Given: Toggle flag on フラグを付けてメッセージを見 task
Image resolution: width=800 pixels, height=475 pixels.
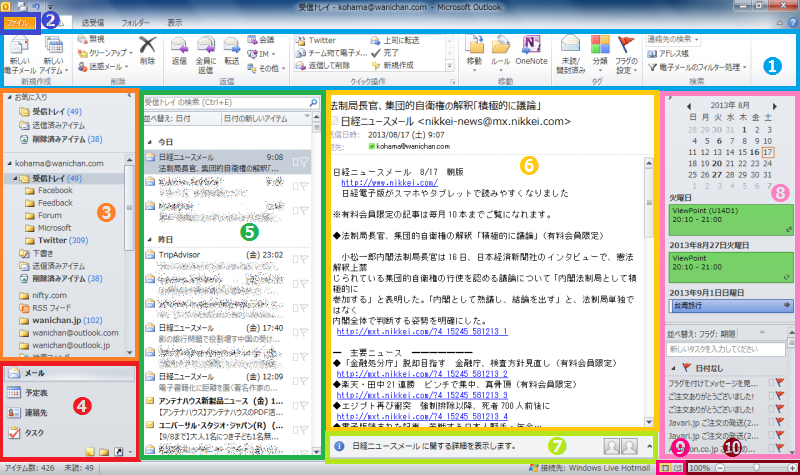Looking at the screenshot, I should [x=780, y=382].
